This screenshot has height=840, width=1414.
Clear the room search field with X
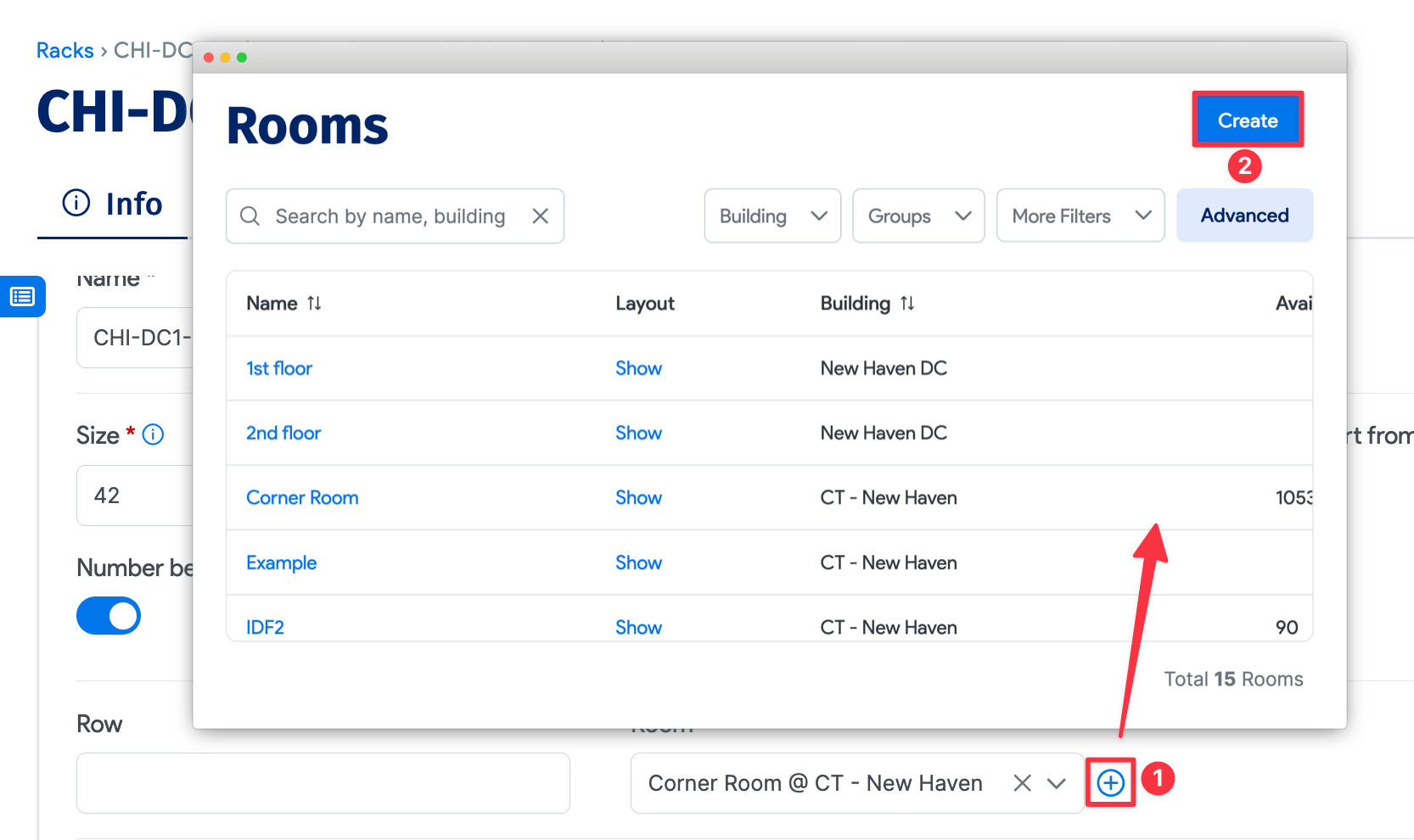pyautogui.click(x=540, y=216)
